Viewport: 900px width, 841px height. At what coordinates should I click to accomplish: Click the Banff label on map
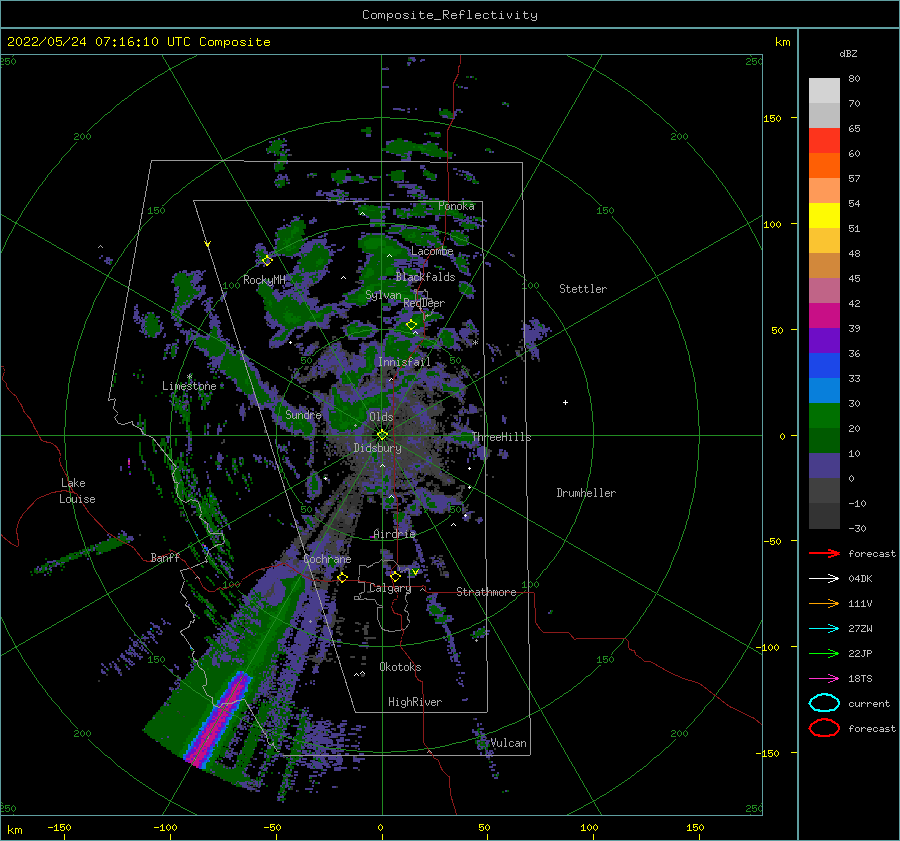[x=165, y=557]
